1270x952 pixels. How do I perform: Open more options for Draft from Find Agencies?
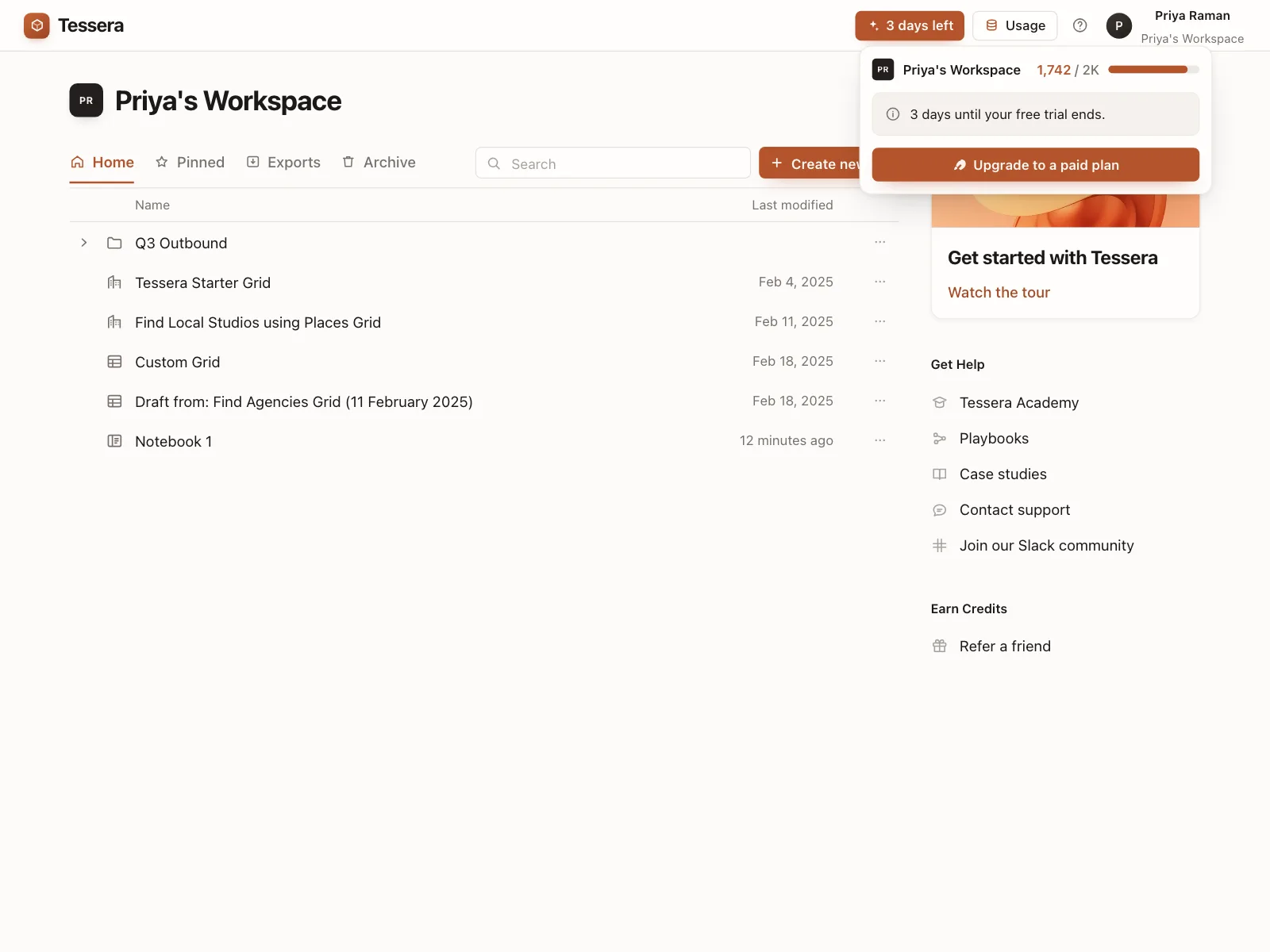(879, 401)
